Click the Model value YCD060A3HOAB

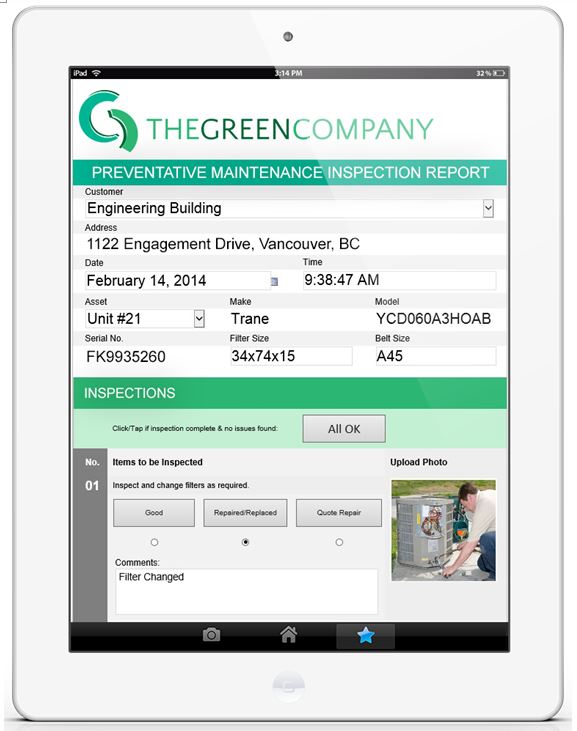(433, 319)
